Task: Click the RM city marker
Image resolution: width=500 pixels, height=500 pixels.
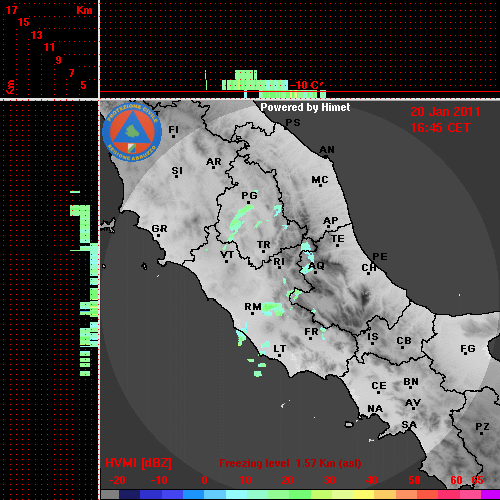Action: click(253, 313)
